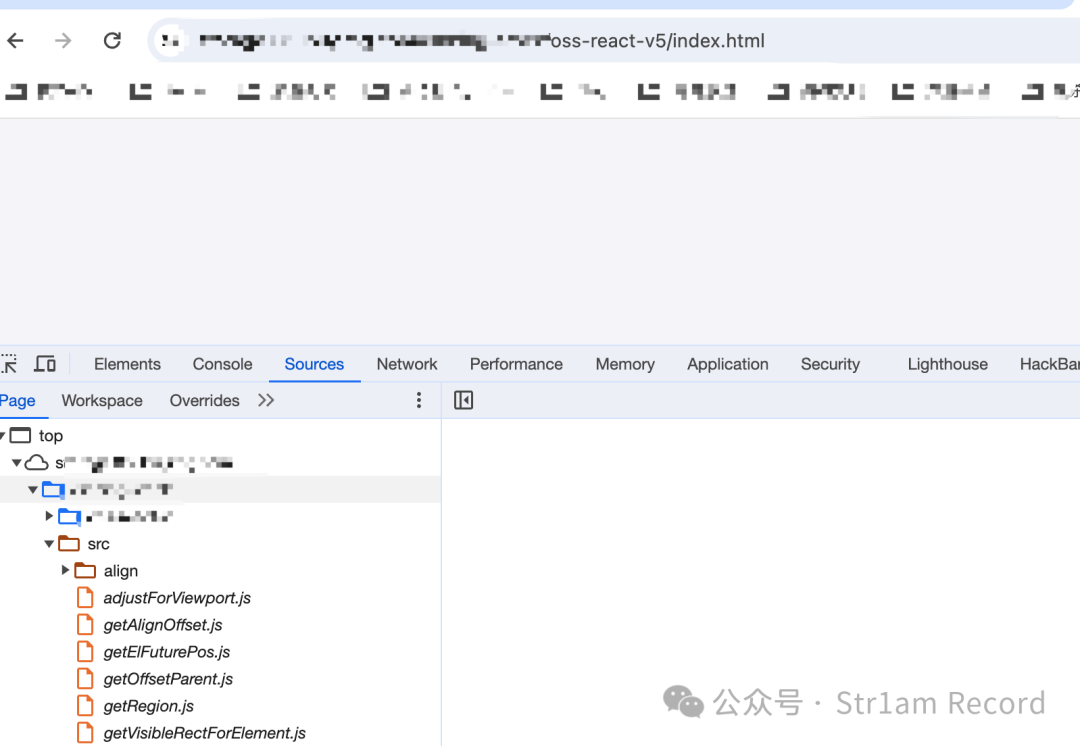Switch to the Network tab
The width and height of the screenshot is (1080, 746).
tap(406, 364)
